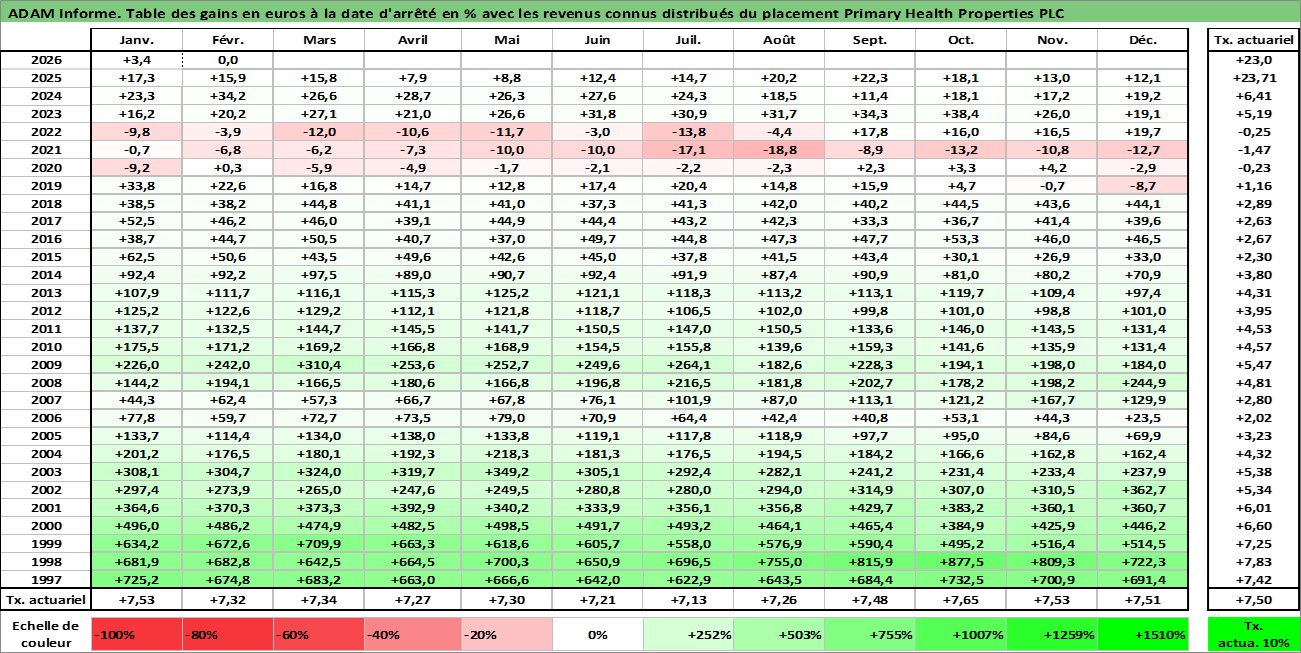Select the +125,2 cell in Mai 2013

[x=506, y=293]
